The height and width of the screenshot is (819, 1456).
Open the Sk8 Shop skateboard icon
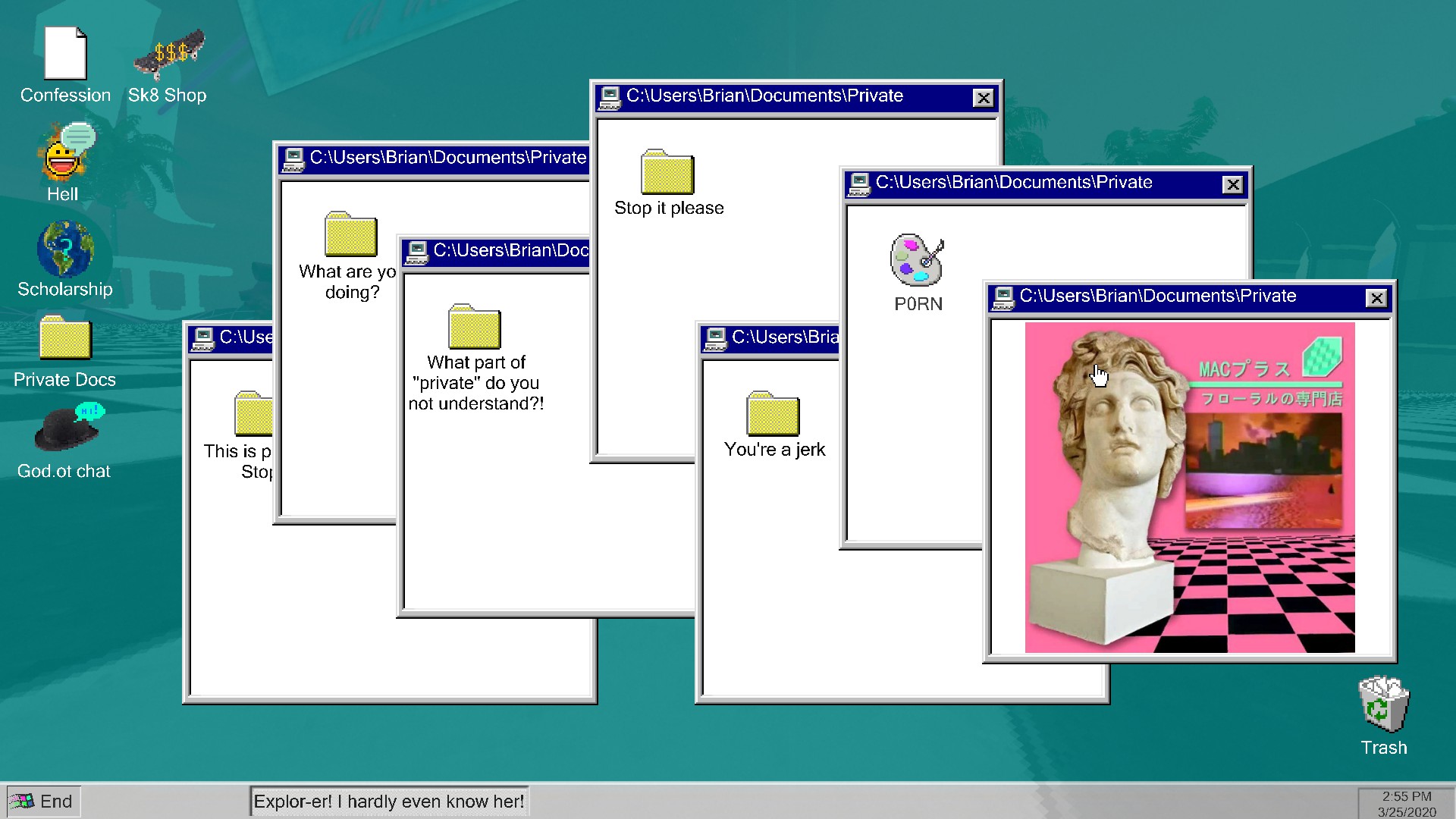(x=168, y=54)
